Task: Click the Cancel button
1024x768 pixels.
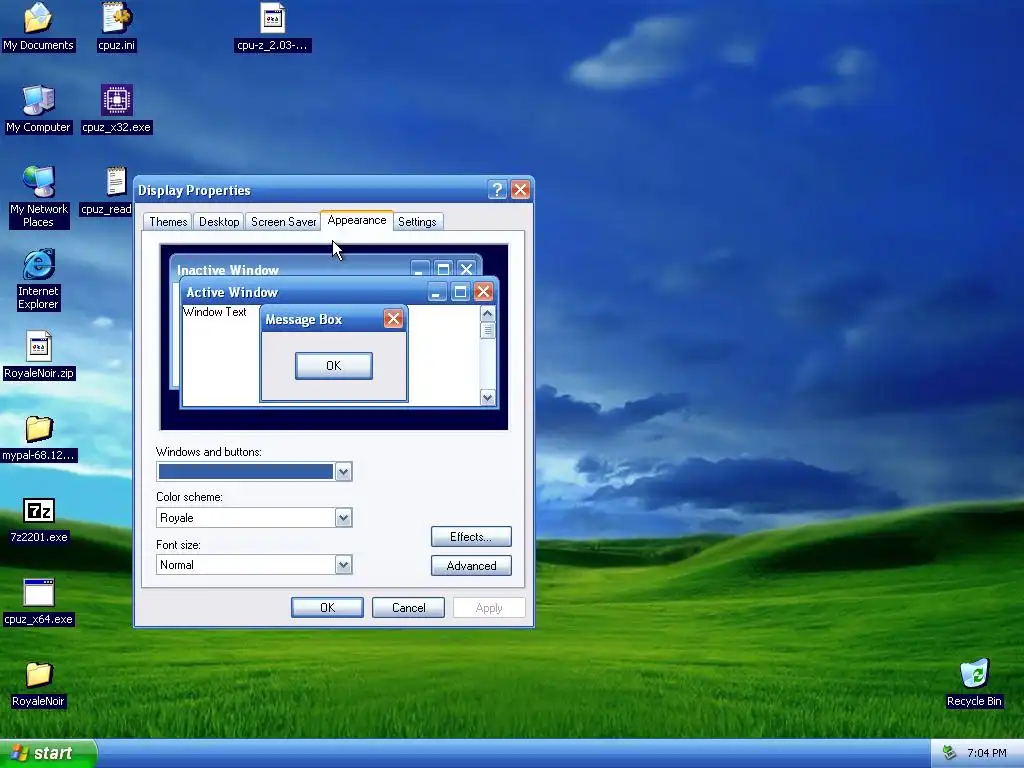Action: point(408,607)
